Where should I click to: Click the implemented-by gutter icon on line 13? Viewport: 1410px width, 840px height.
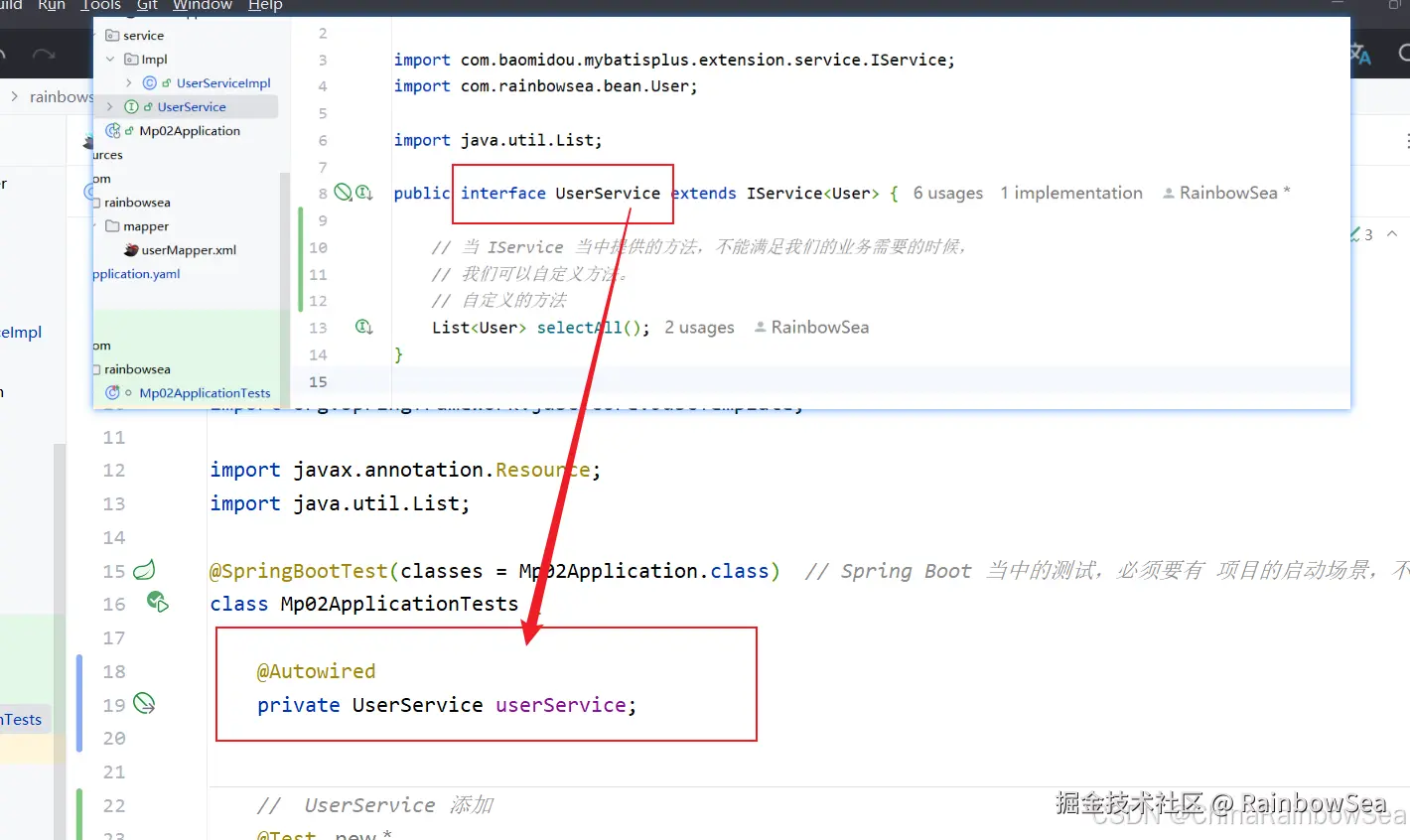pyautogui.click(x=364, y=327)
